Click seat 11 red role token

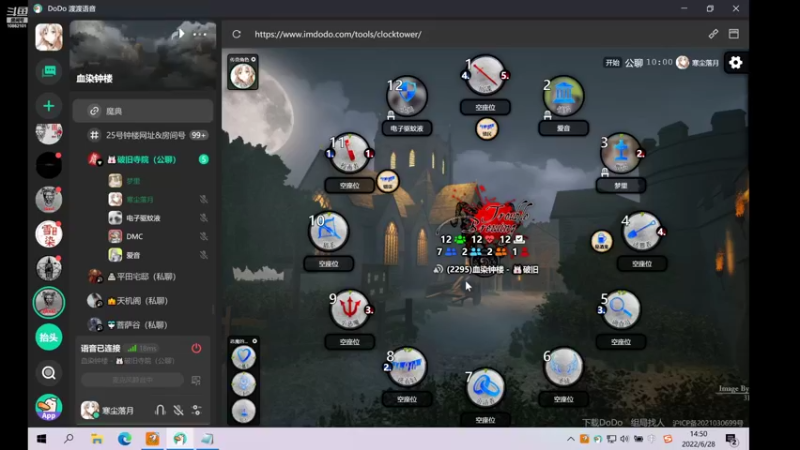[x=349, y=153]
